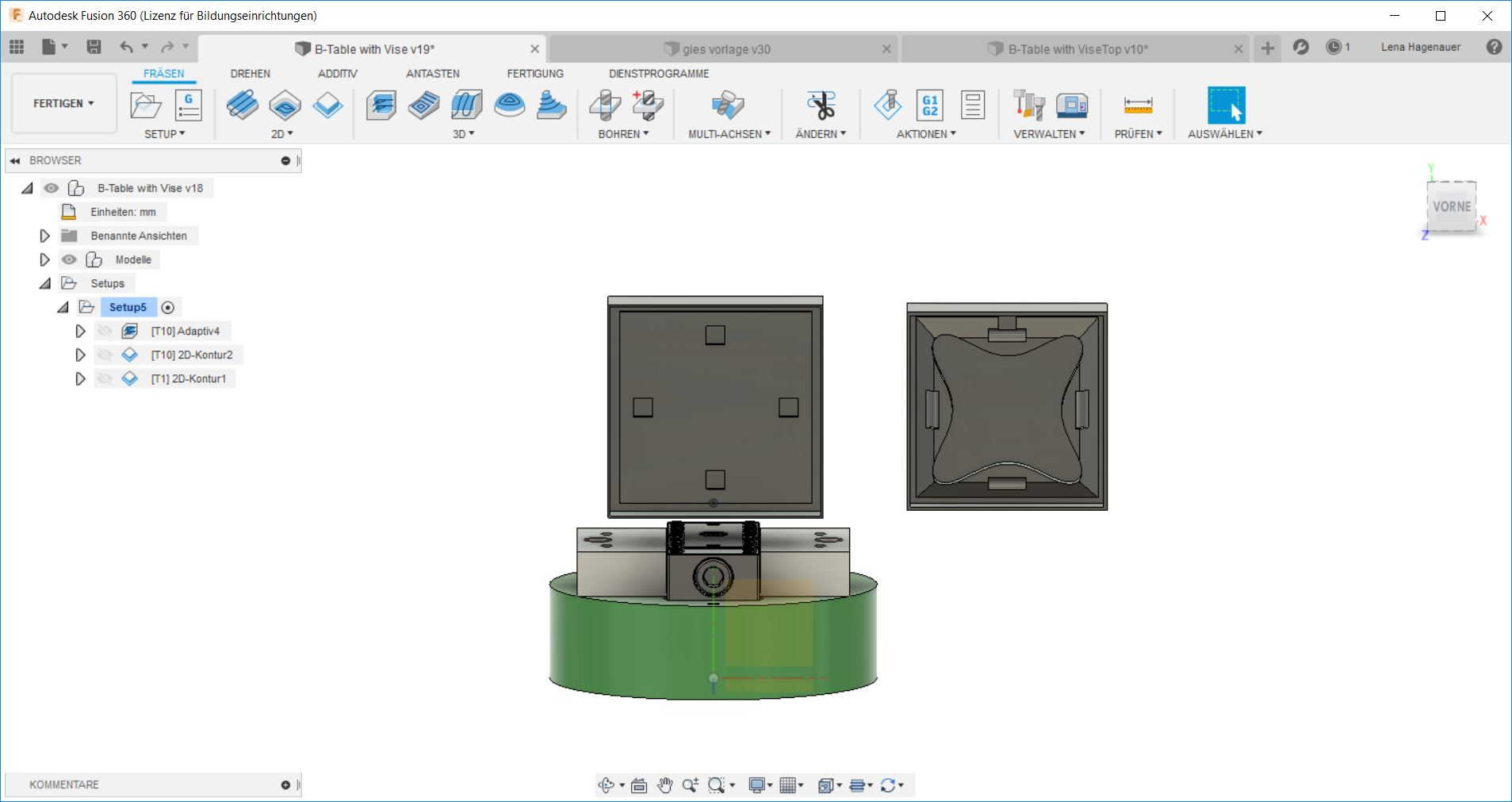Image resolution: width=1512 pixels, height=802 pixels.
Task: Toggle visibility of Modelle component
Action: [70, 259]
